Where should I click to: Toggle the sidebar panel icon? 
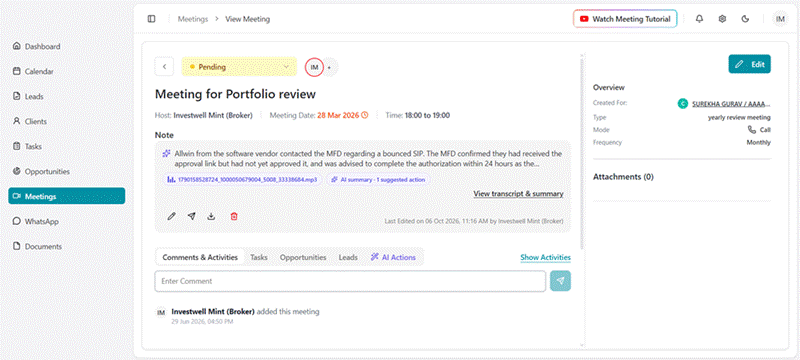tap(152, 19)
